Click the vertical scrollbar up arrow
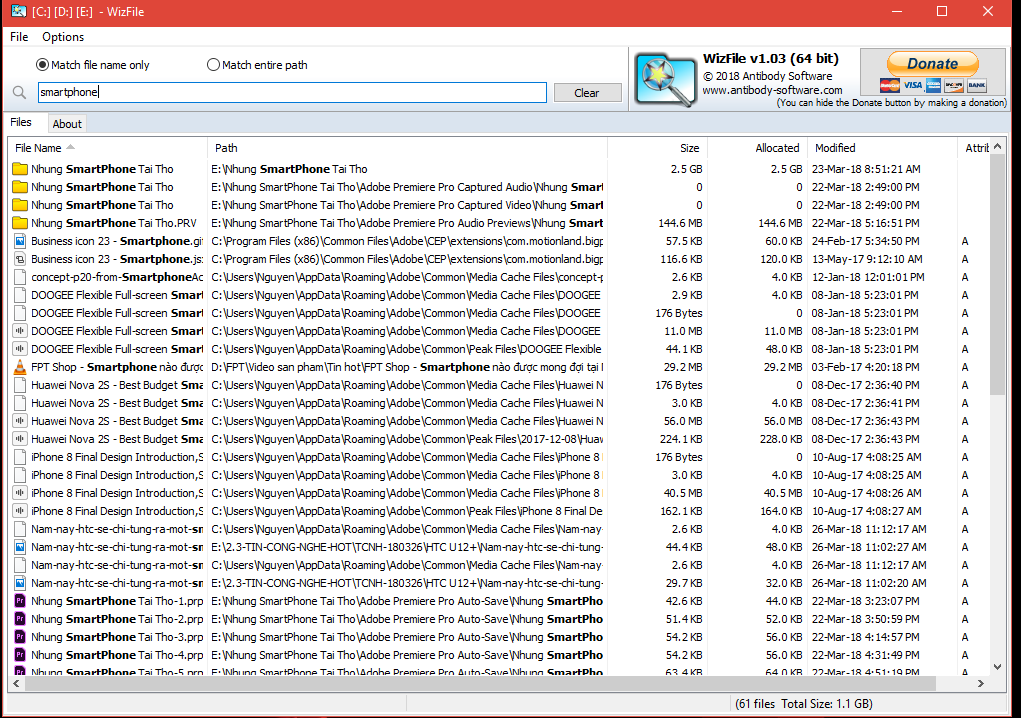The image size is (1021, 718). (x=998, y=147)
